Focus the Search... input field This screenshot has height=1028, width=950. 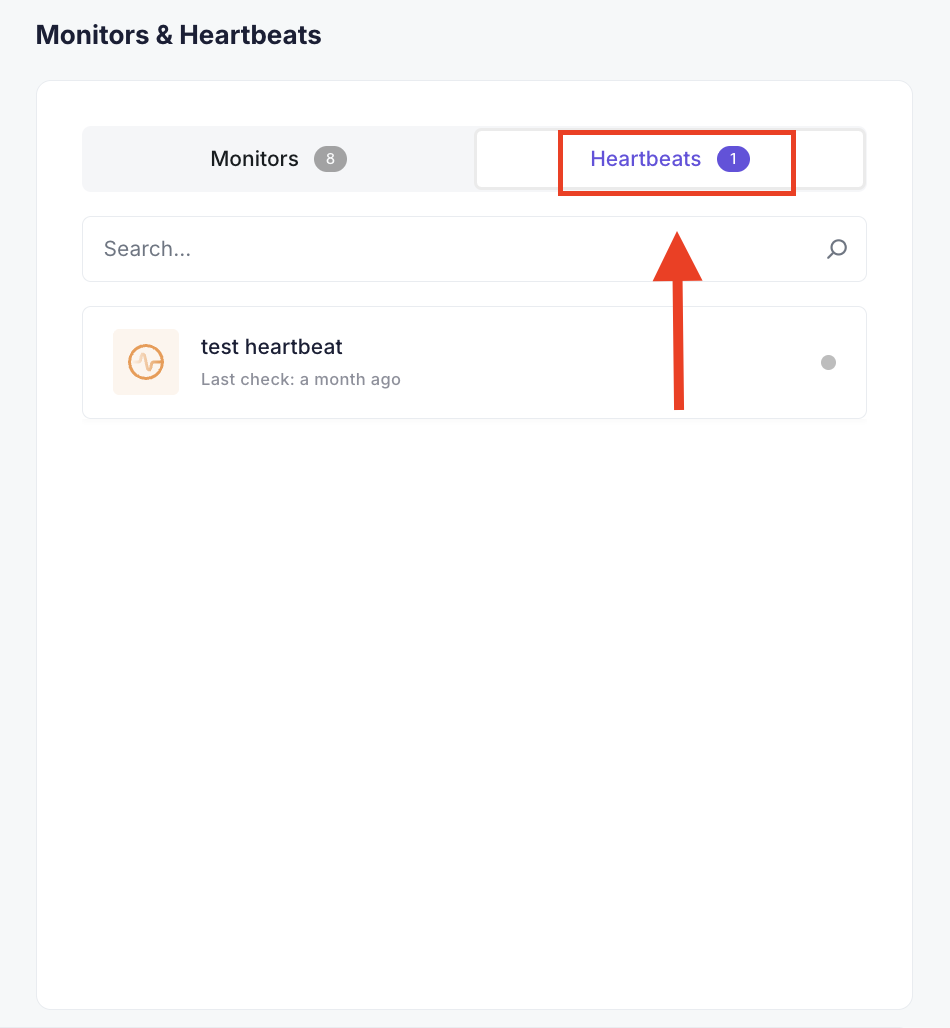[x=474, y=249]
